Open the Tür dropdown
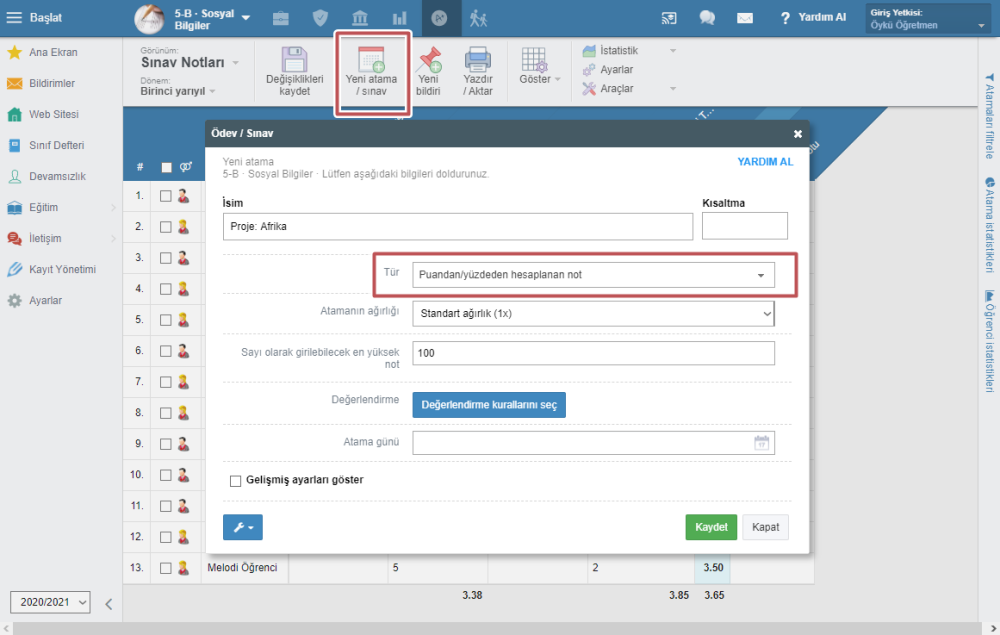 point(593,275)
